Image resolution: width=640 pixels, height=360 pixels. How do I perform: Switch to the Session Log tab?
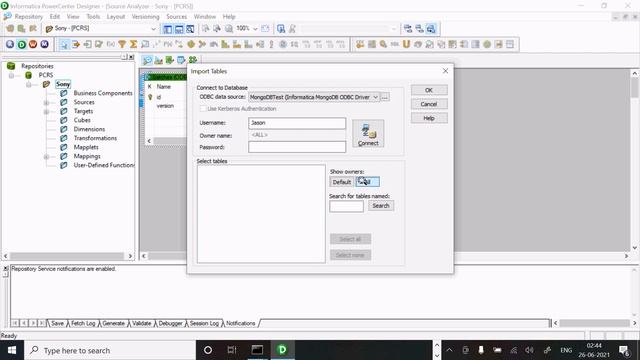coord(204,323)
